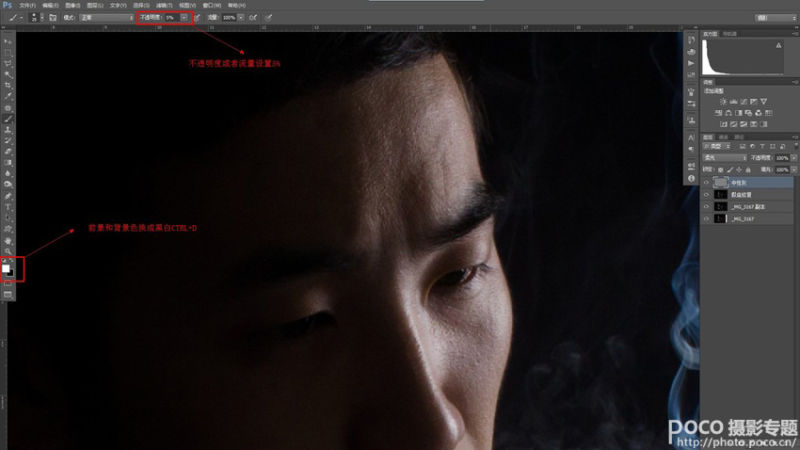Toggle visibility of the second layer
The height and width of the screenshot is (450, 800).
707,195
